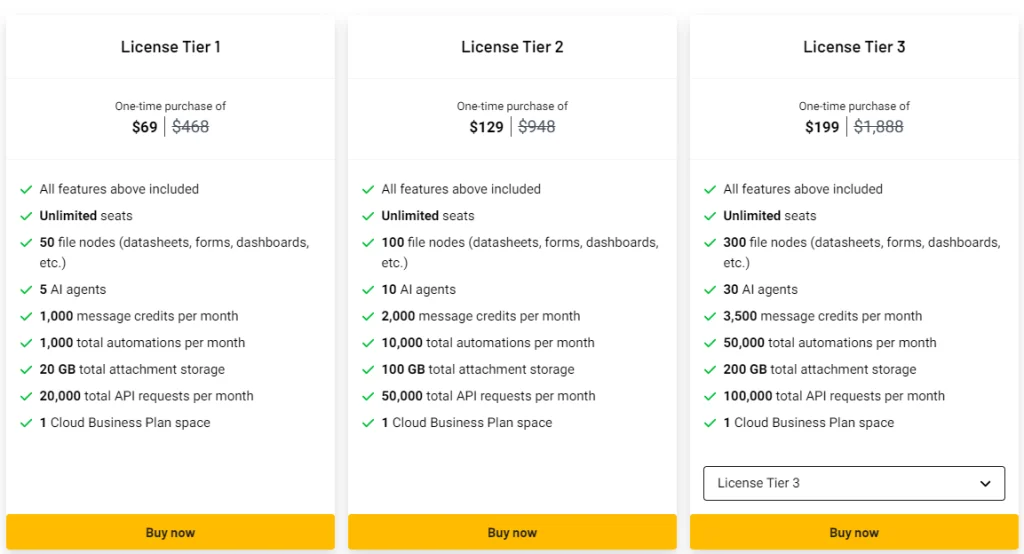Click checkmark for 1,000 message credits

point(26,316)
